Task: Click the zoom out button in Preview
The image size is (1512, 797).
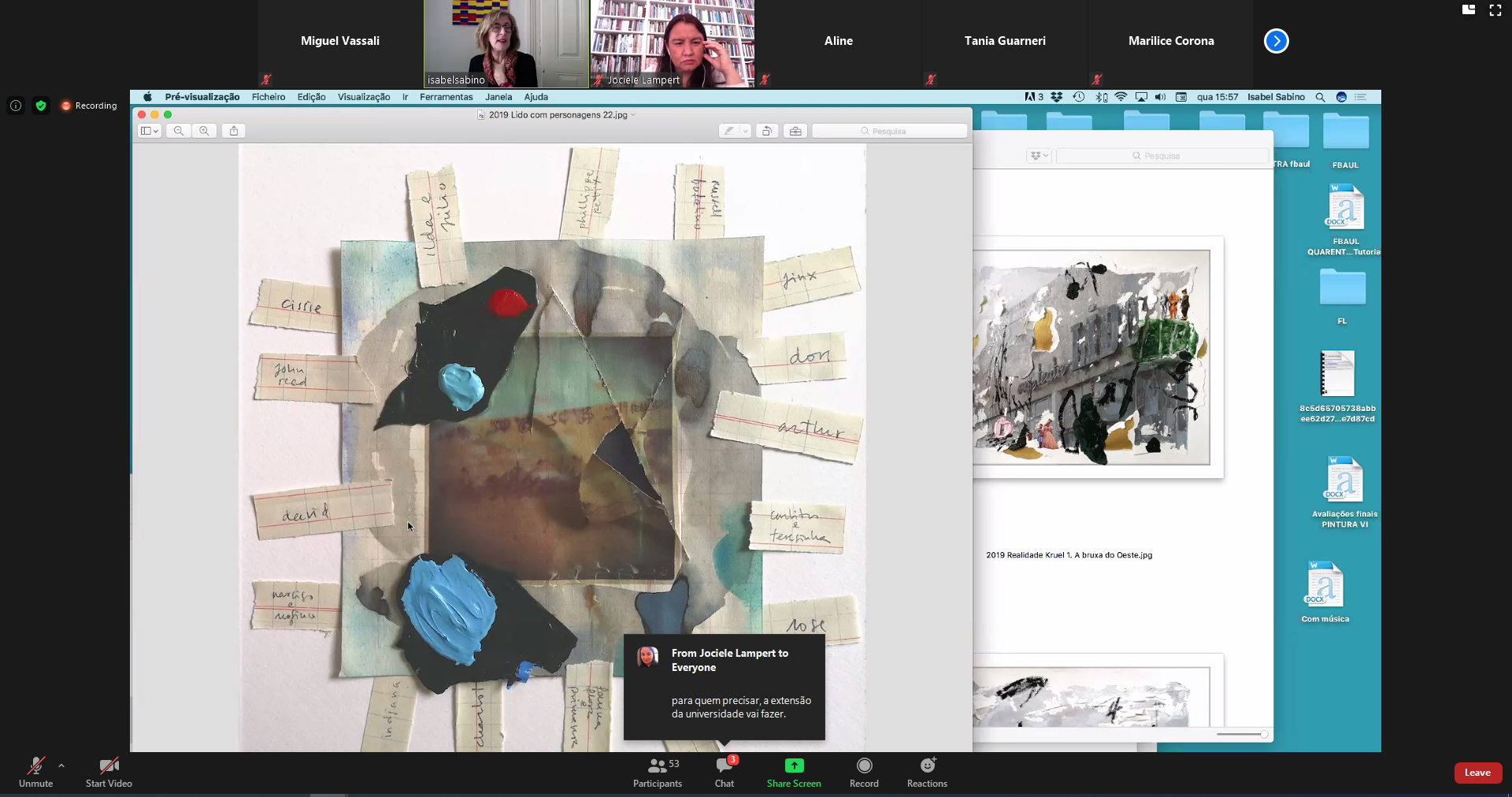Action: click(x=179, y=131)
